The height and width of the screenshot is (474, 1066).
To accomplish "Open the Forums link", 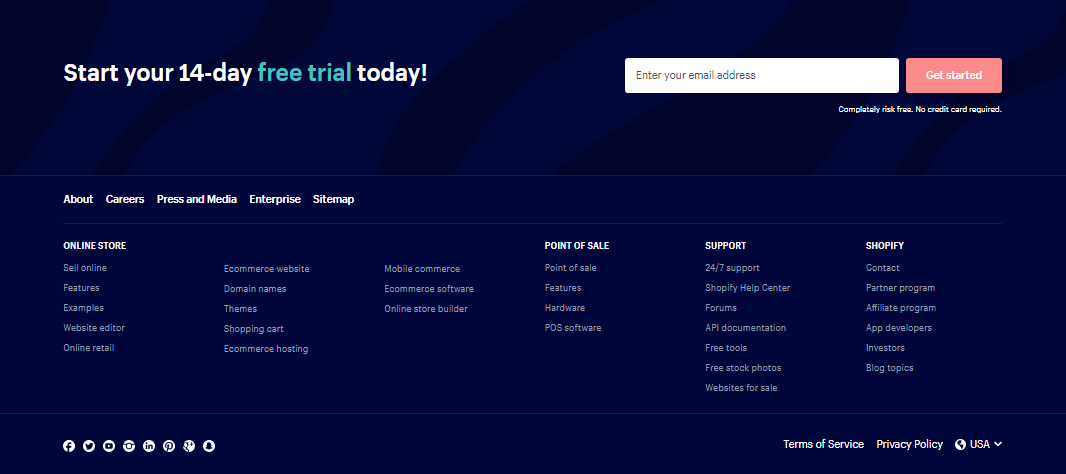I will [721, 308].
